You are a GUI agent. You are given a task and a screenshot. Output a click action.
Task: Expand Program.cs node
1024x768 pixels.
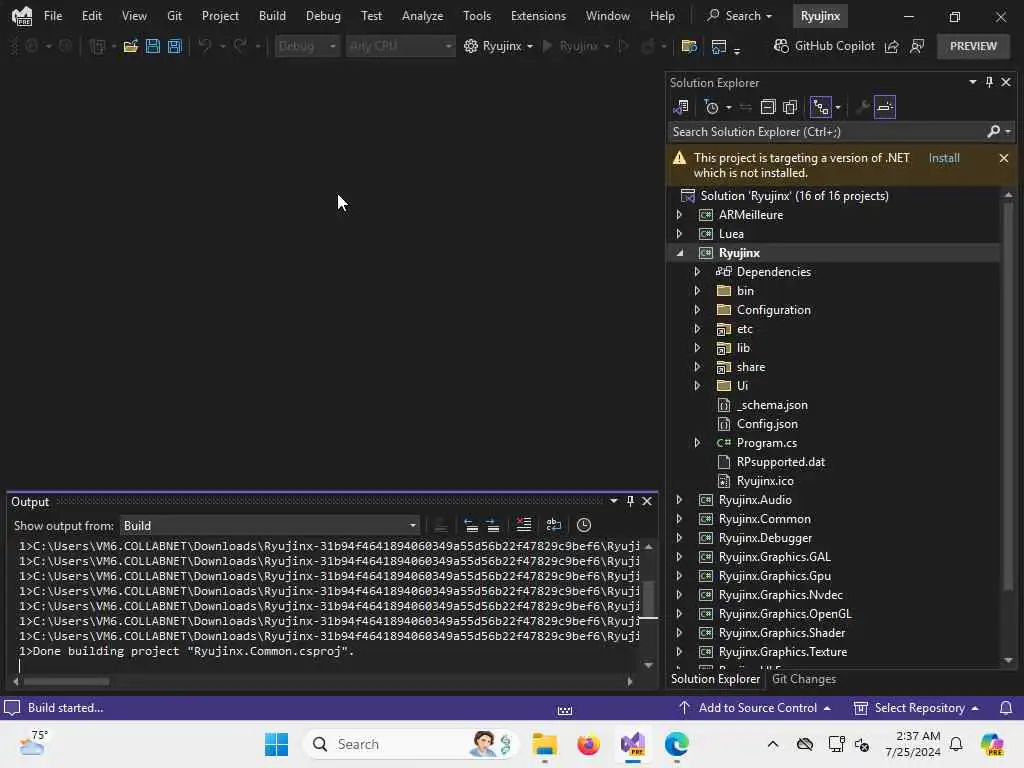(697, 443)
